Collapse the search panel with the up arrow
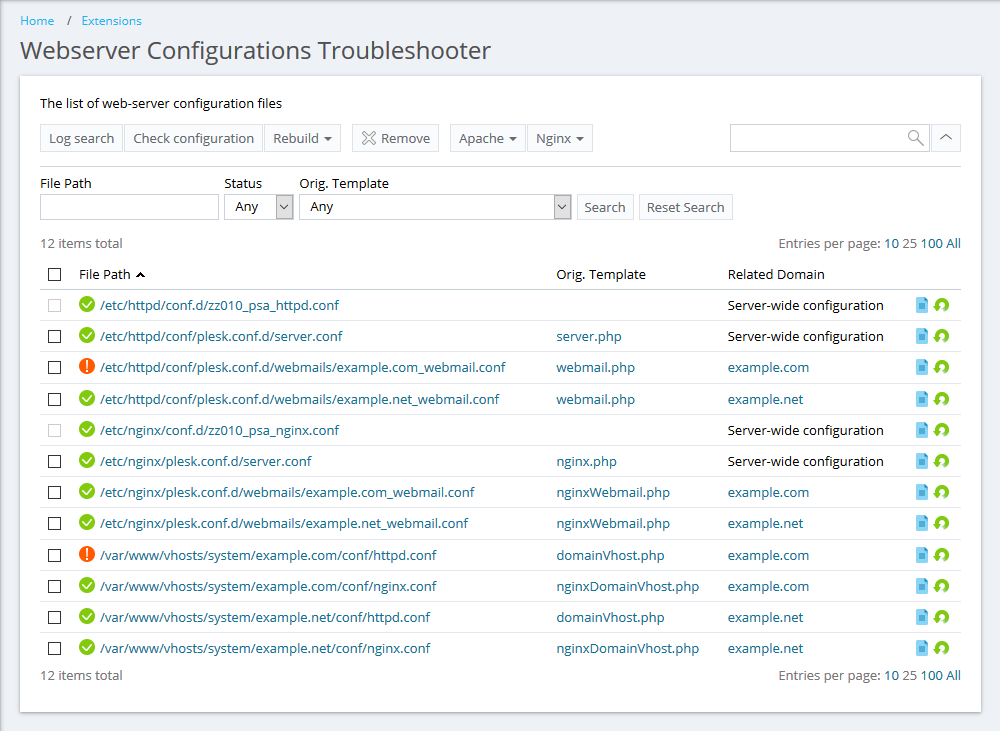The width and height of the screenshot is (1000, 731). click(946, 138)
